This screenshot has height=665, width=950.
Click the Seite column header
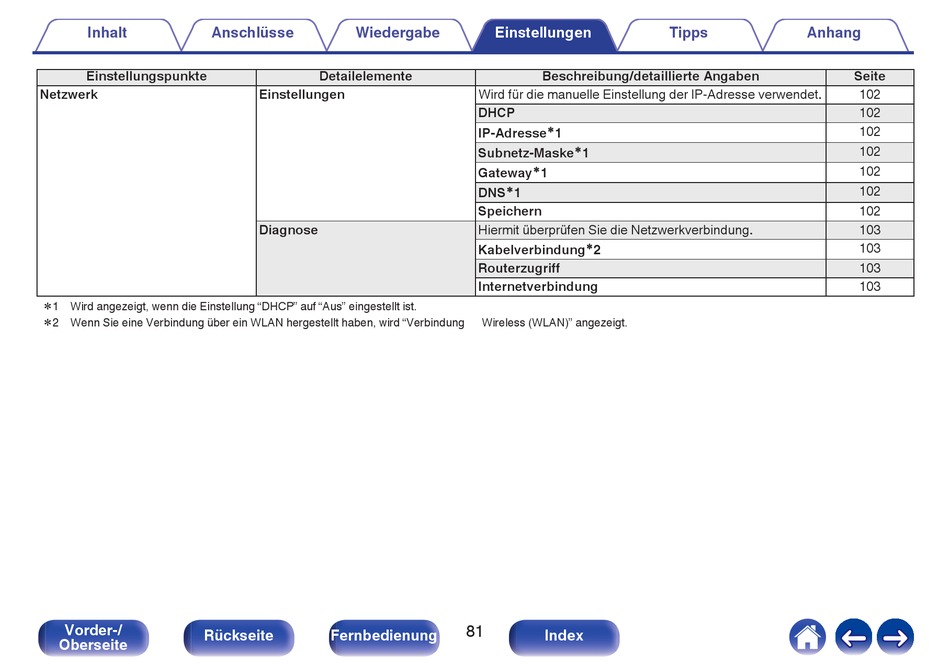coord(869,76)
